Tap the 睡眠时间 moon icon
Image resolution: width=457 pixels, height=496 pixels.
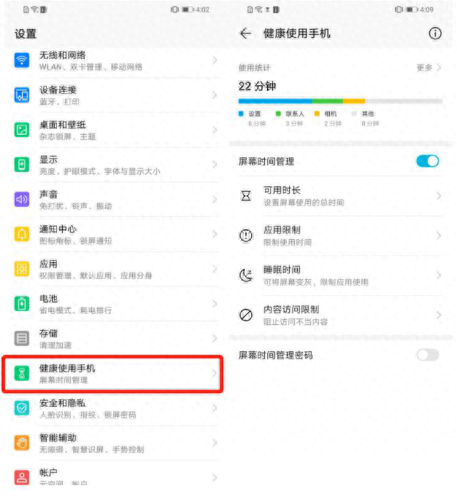(246, 275)
